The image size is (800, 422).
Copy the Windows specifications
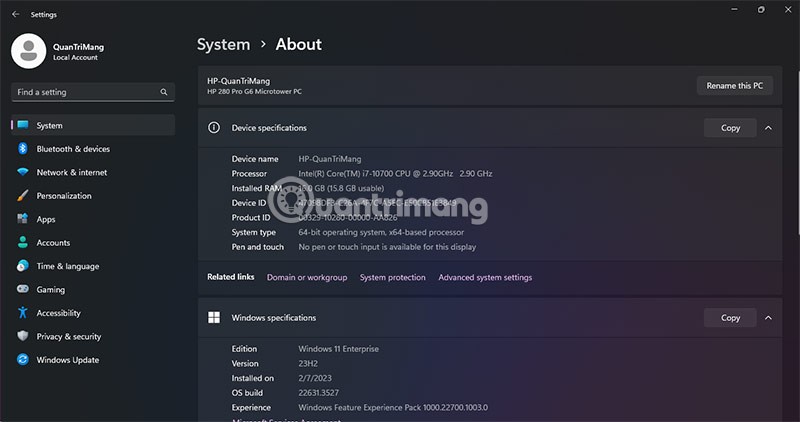[x=730, y=318]
